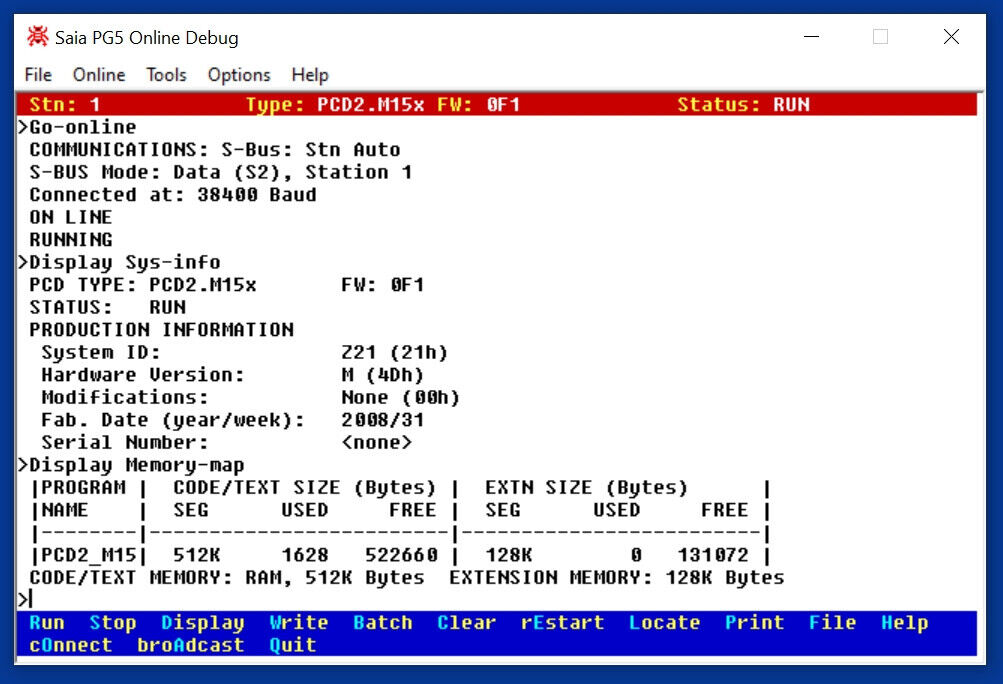The height and width of the screenshot is (684, 1003).
Task: Click the Run command in the command bar
Action: (x=47, y=623)
